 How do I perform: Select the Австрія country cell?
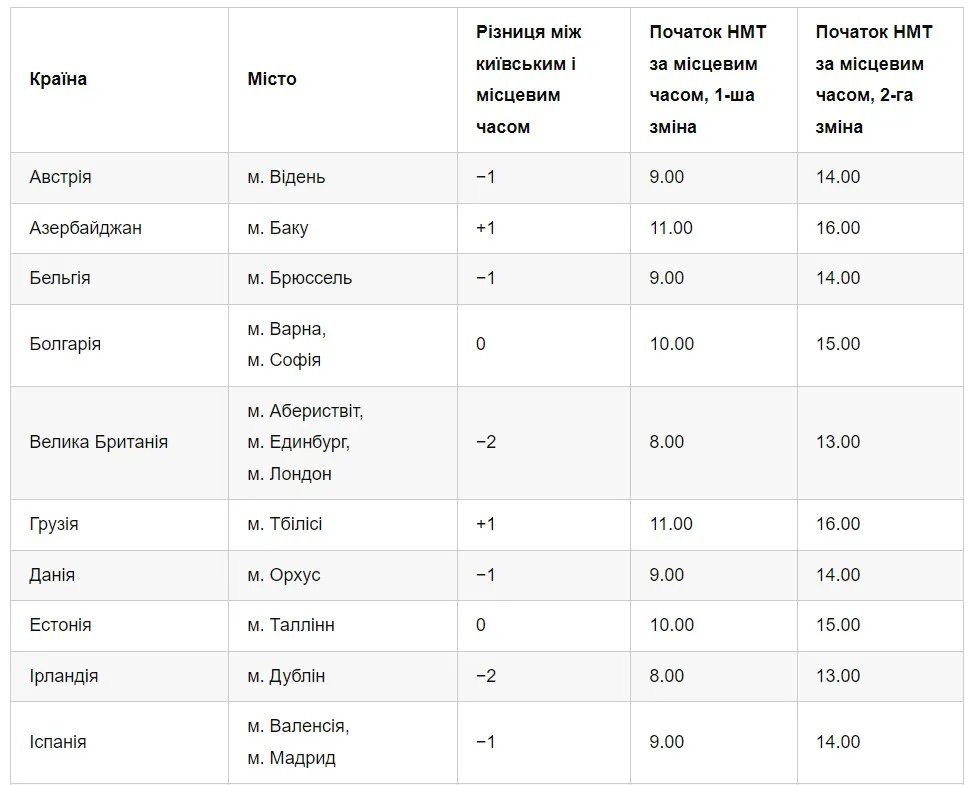[x=60, y=177]
